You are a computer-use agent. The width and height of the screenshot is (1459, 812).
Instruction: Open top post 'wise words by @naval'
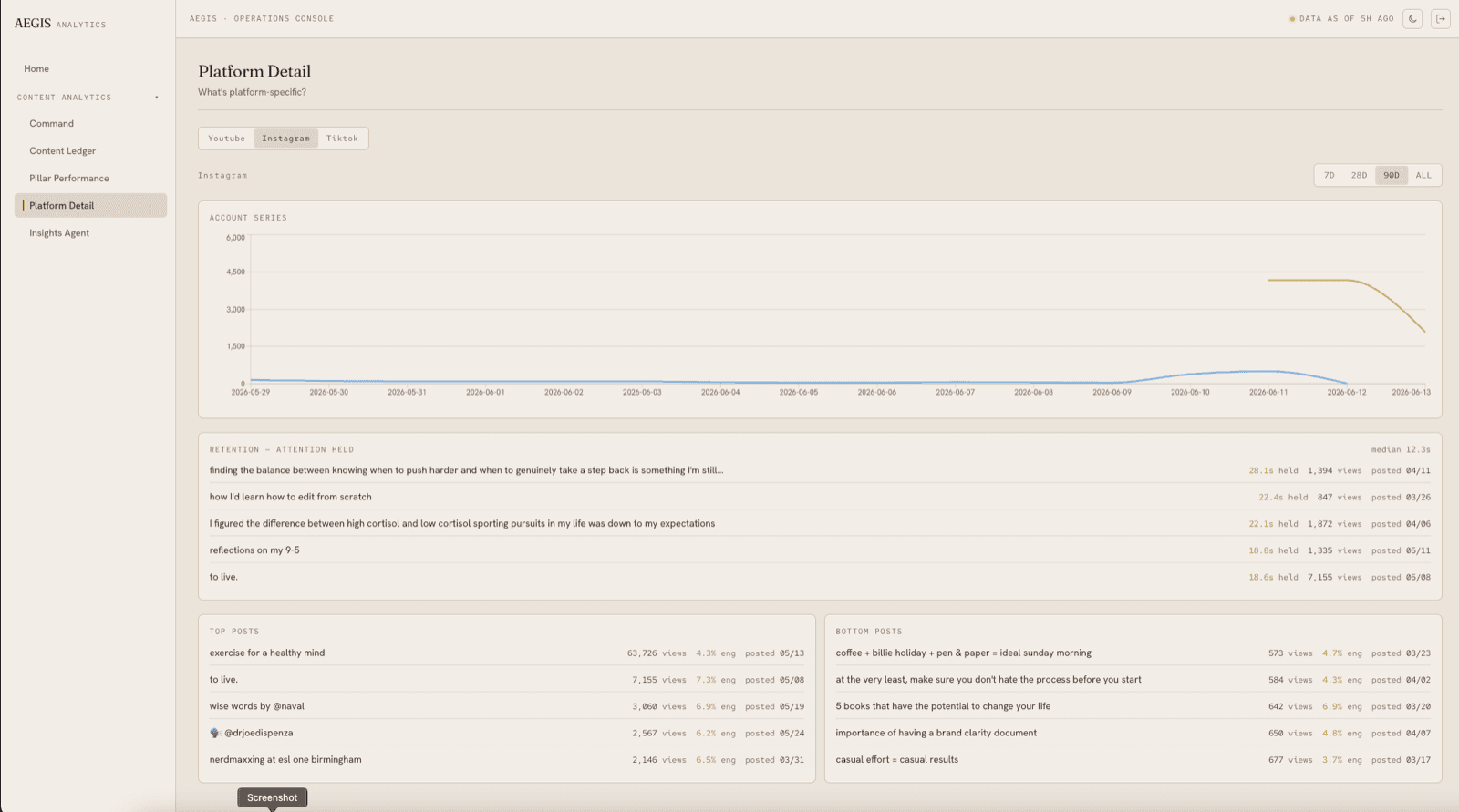tap(507, 706)
